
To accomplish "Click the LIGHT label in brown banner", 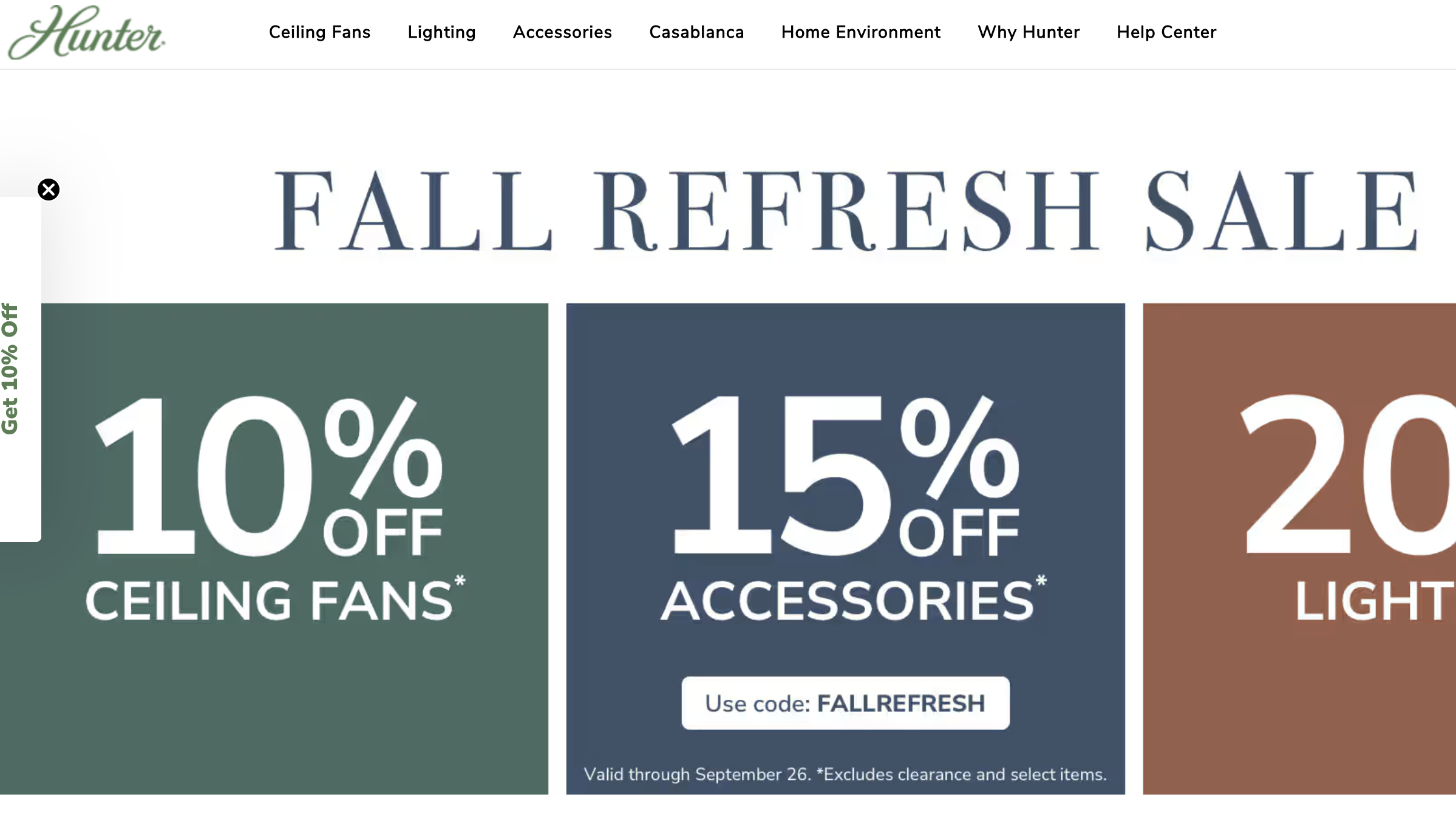I will coord(1375,600).
